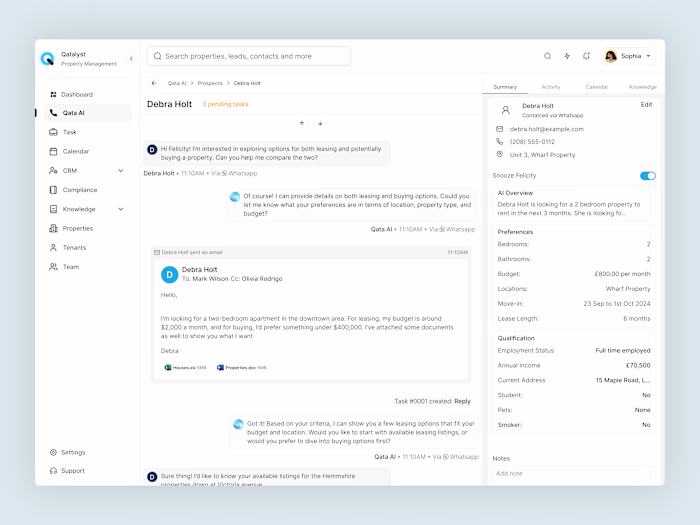Image resolution: width=700 pixels, height=525 pixels.
Task: Click D avatar on 'Sure thing!' message
Action: click(152, 477)
